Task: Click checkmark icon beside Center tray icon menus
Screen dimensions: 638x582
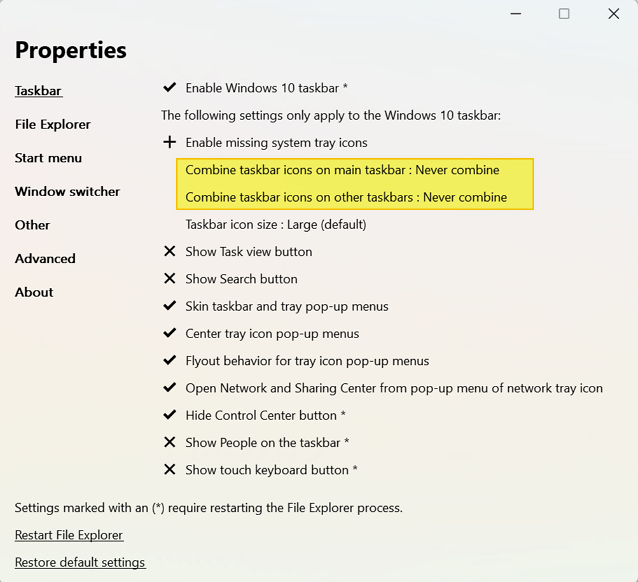Action: tap(170, 333)
